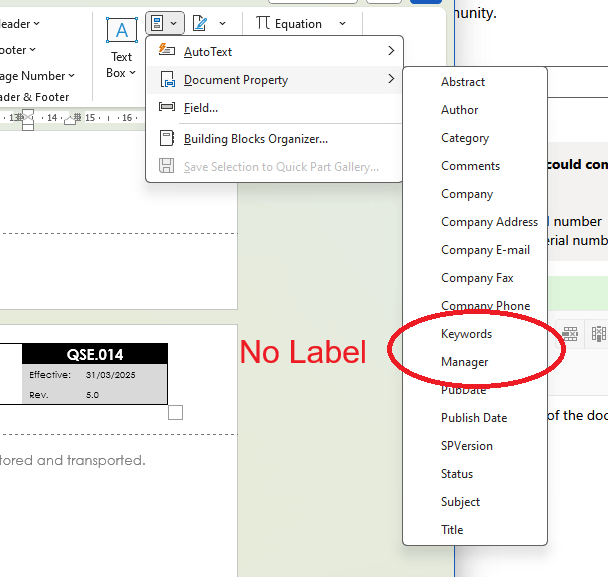Insert the Publish Date property

475,418
